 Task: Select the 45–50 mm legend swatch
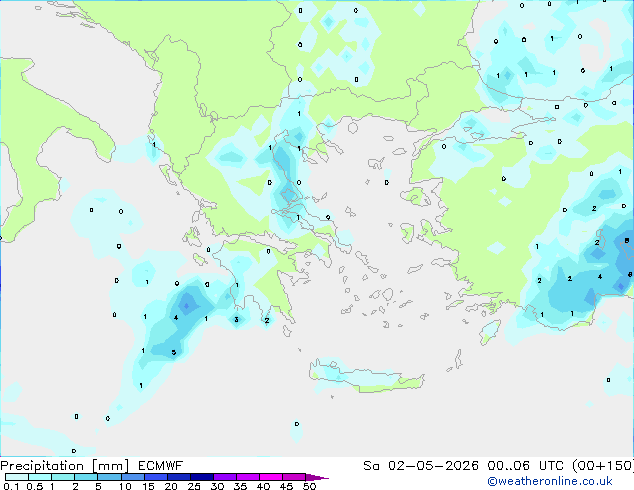point(294,477)
